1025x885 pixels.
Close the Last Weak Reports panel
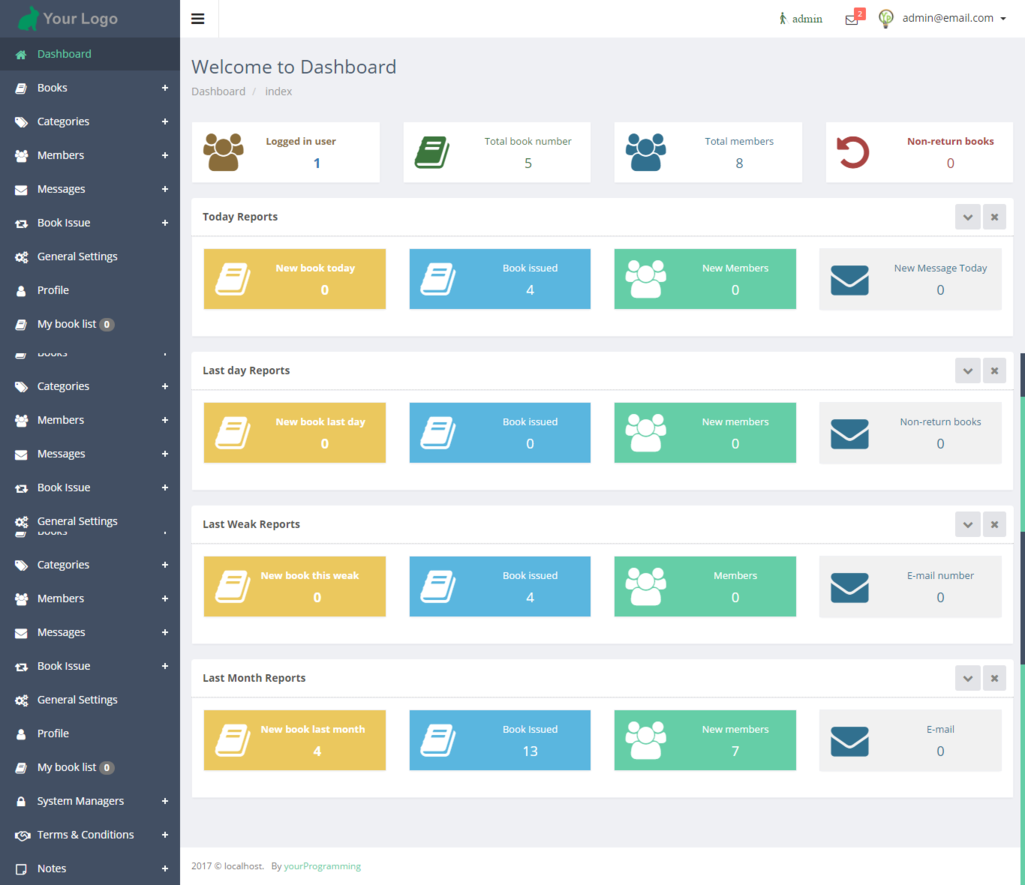[x=994, y=525]
